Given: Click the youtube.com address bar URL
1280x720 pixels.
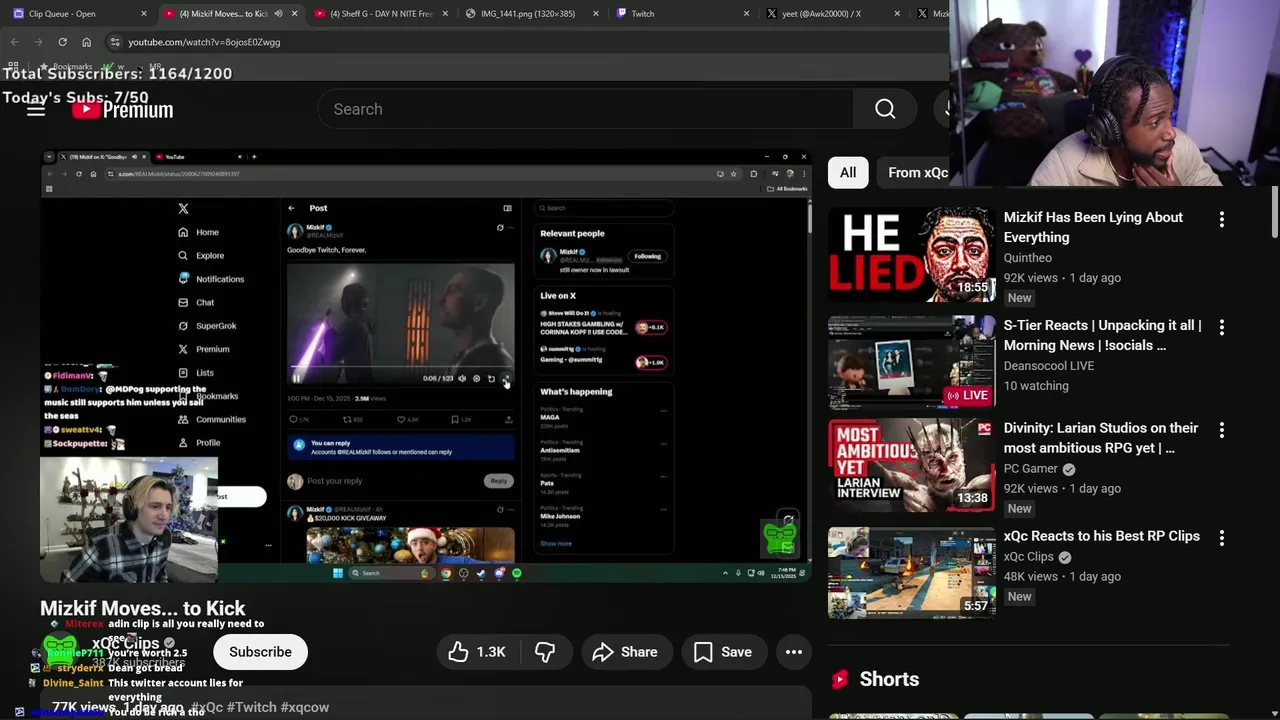Looking at the screenshot, I should tap(204, 42).
